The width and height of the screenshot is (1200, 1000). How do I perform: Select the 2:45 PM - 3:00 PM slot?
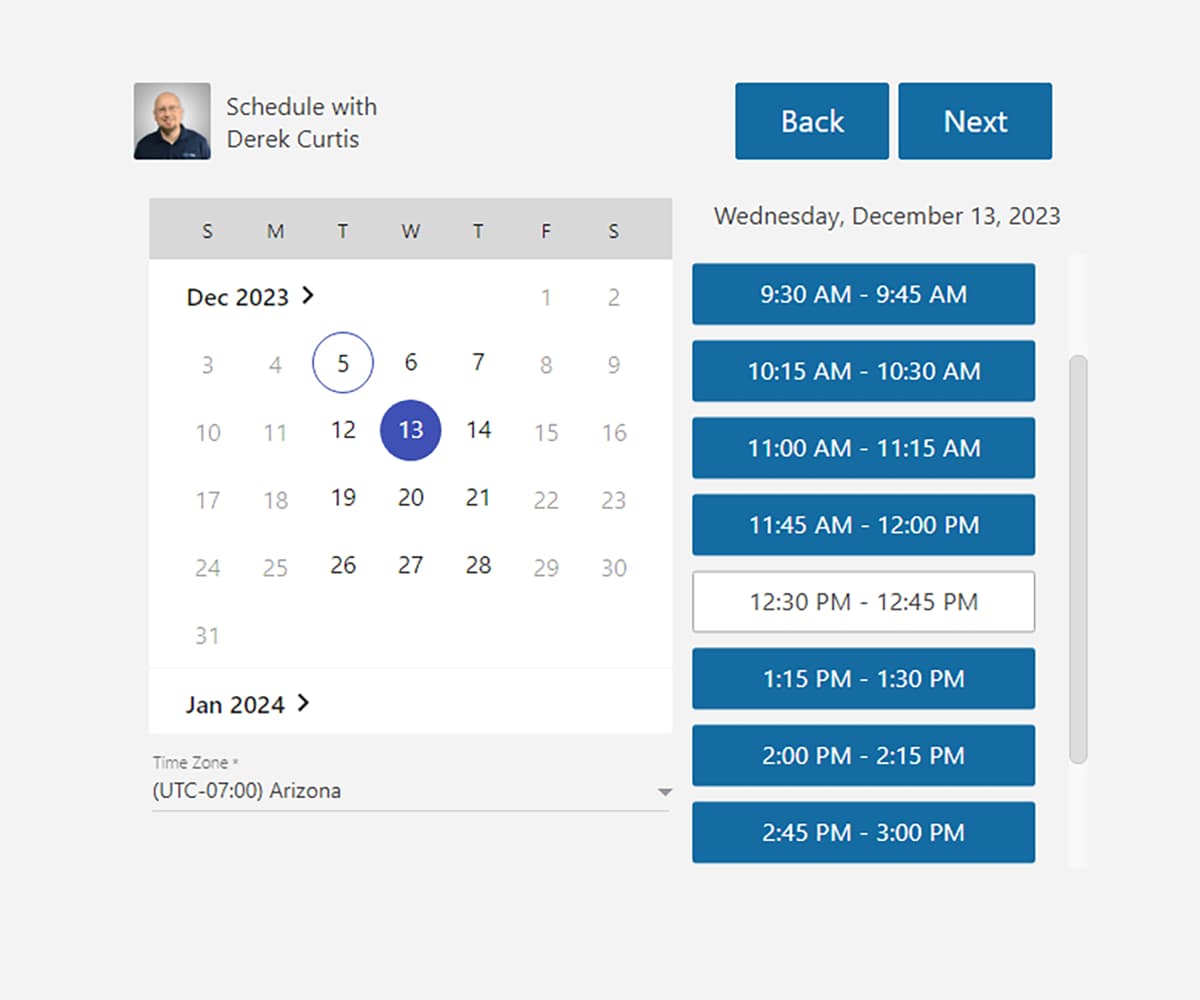click(863, 832)
